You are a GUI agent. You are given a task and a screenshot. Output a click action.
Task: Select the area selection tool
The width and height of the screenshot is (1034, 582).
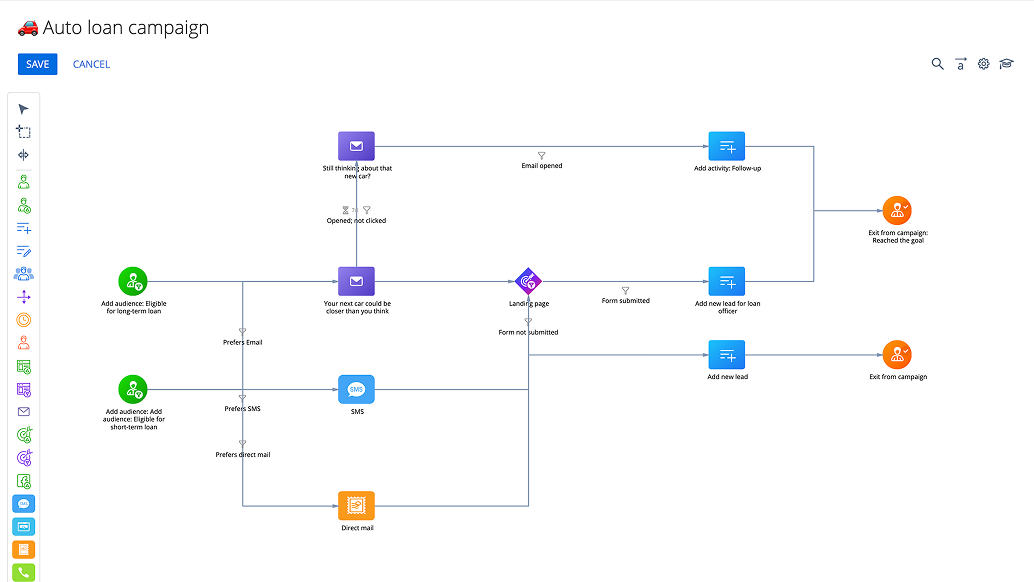[23, 131]
